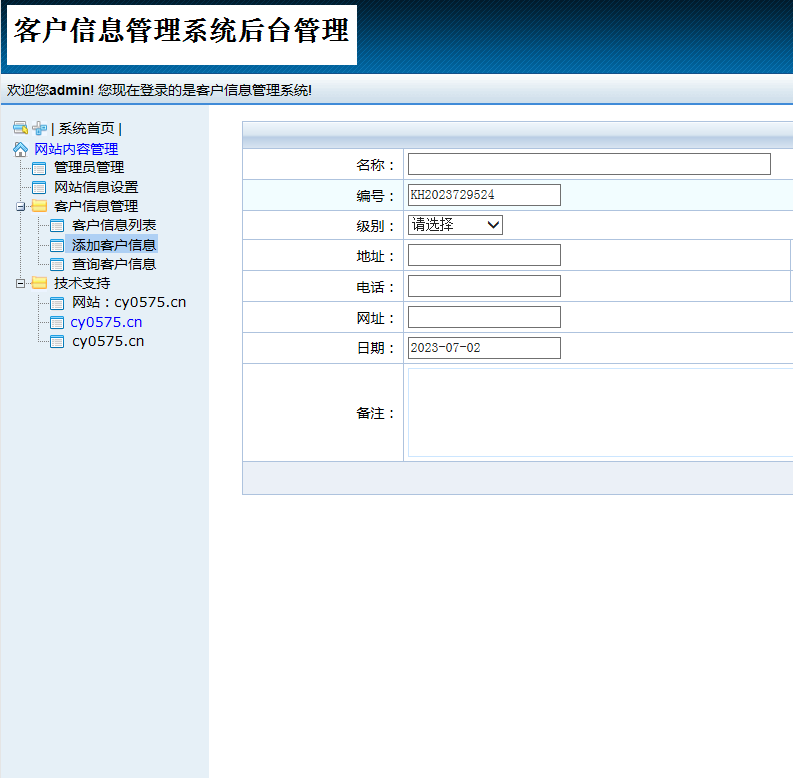Screen dimensions: 793x778
Task: Click the 网址： field label
Action: [375, 318]
